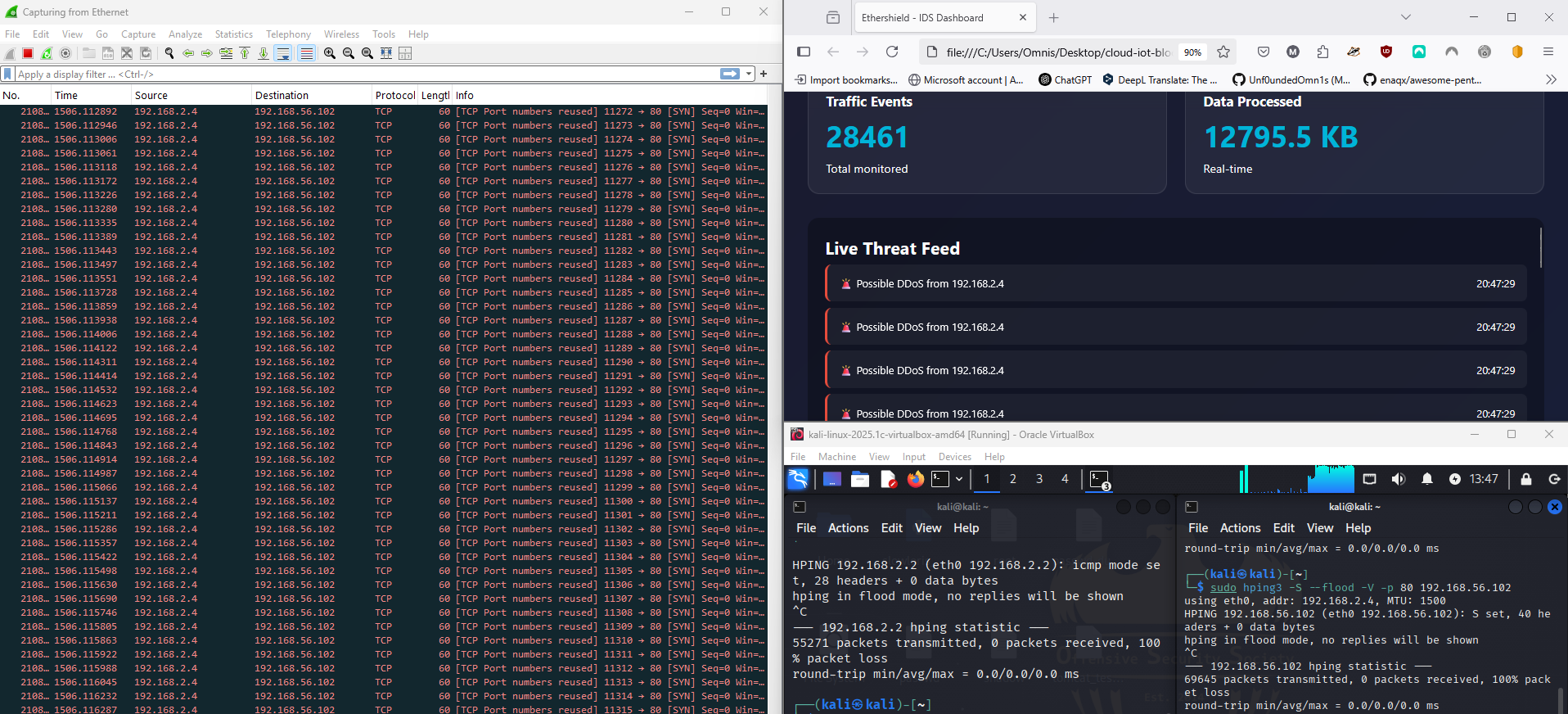Reload the Ethershield dashboard page
Image resolution: width=1568 pixels, height=714 pixels.
tap(892, 52)
